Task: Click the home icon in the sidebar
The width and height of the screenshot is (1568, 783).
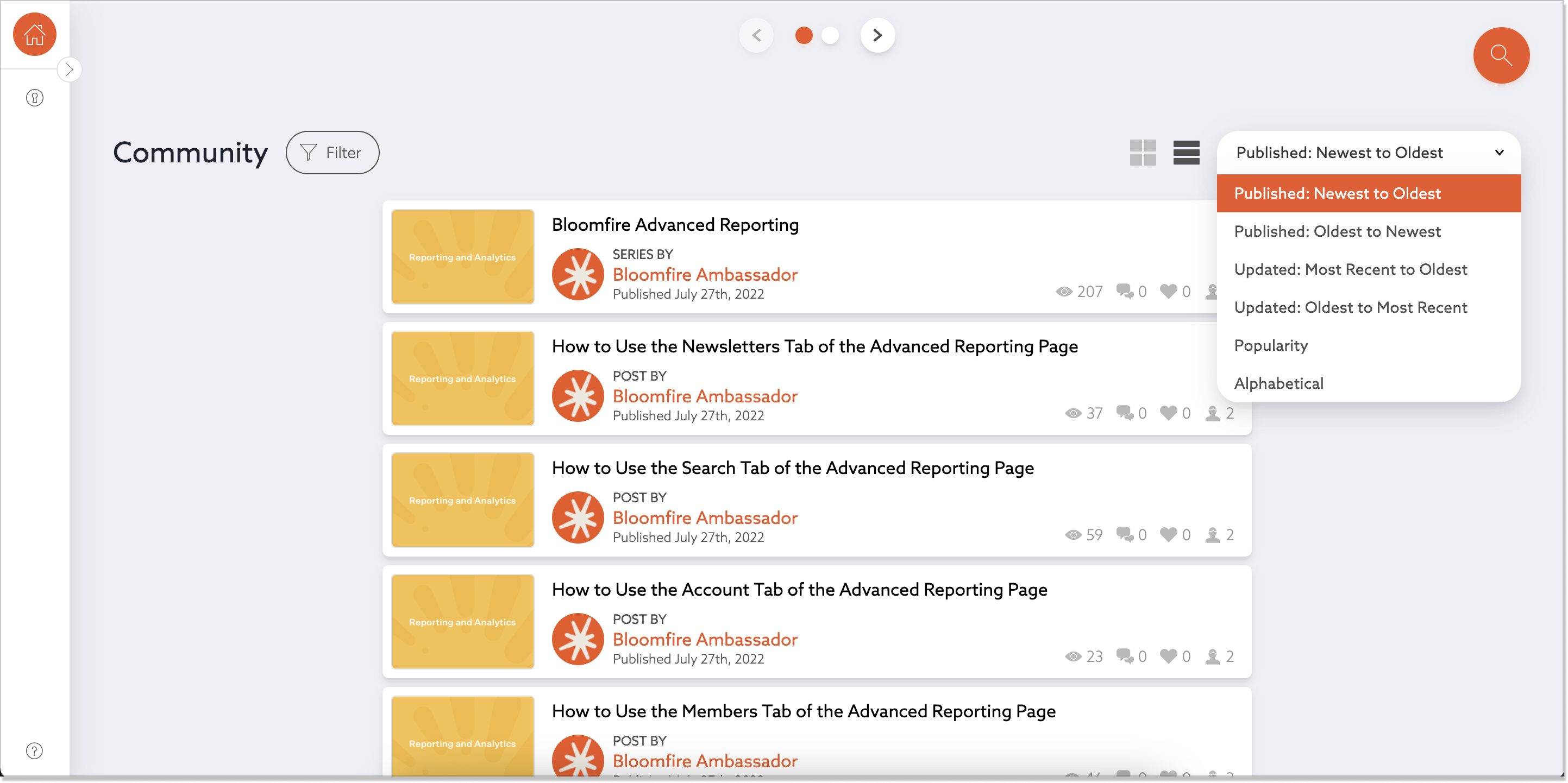Action: point(34,34)
